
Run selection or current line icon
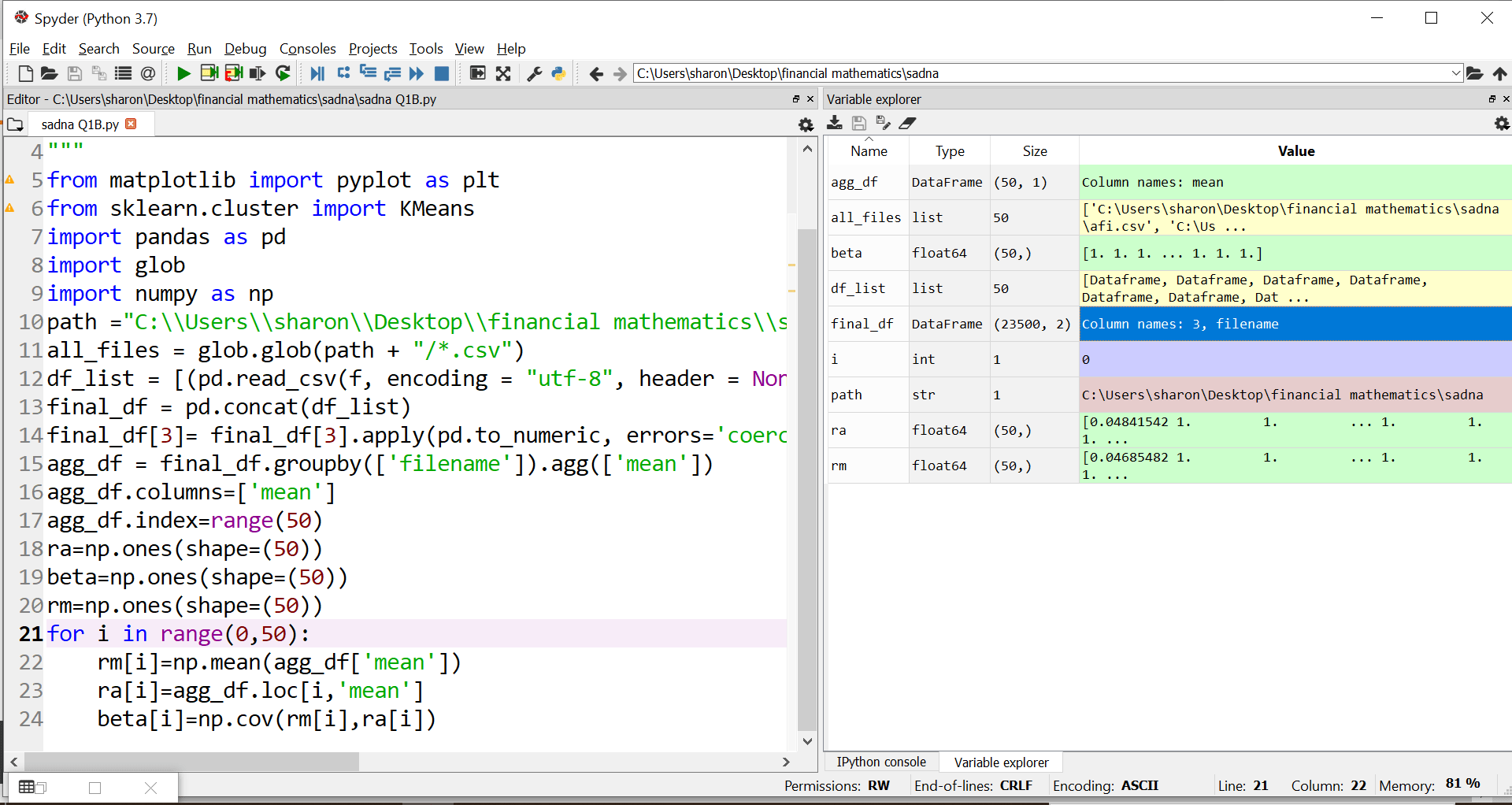pyautogui.click(x=258, y=73)
